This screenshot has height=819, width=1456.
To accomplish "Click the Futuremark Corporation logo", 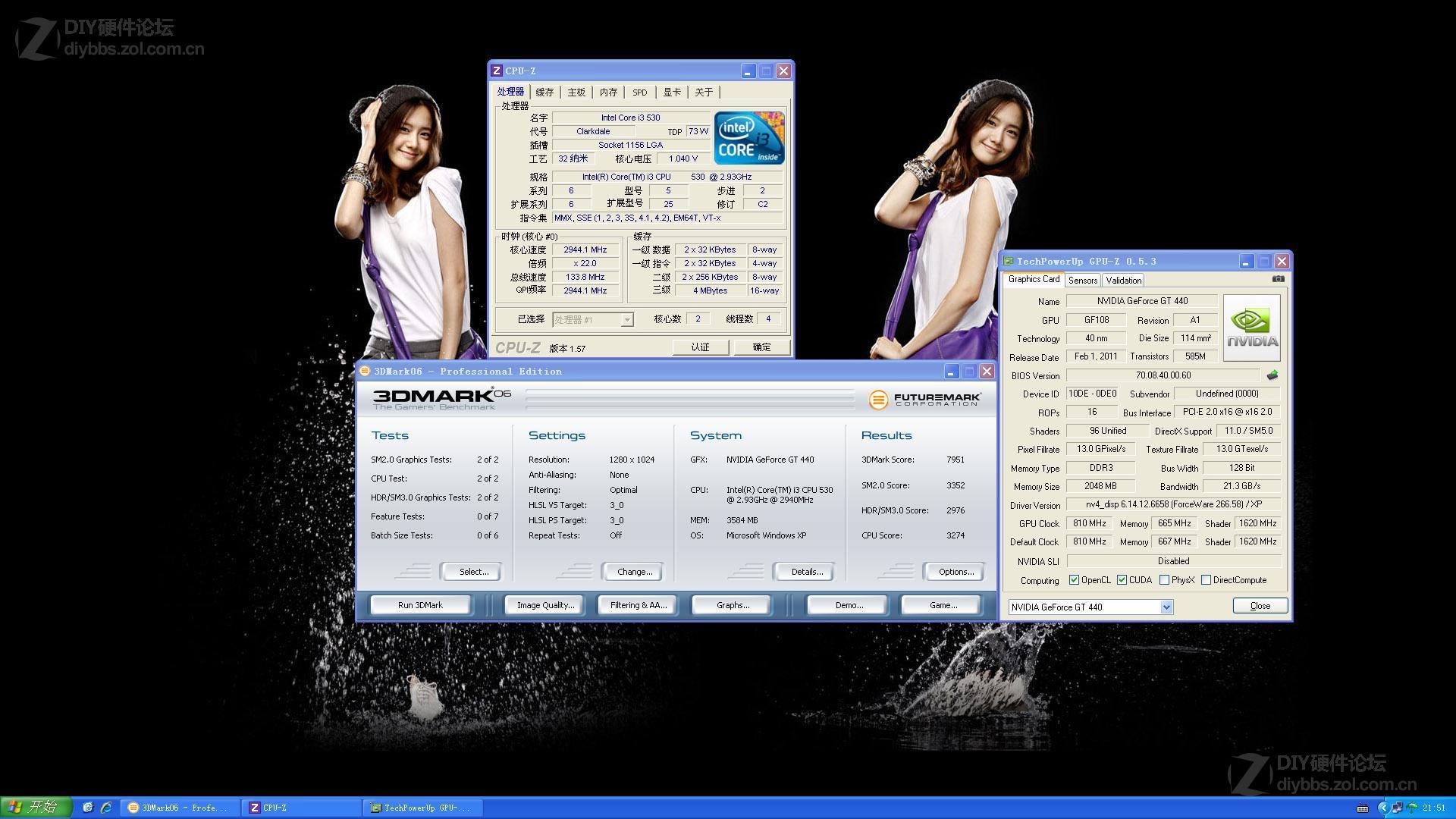I will pos(924,399).
